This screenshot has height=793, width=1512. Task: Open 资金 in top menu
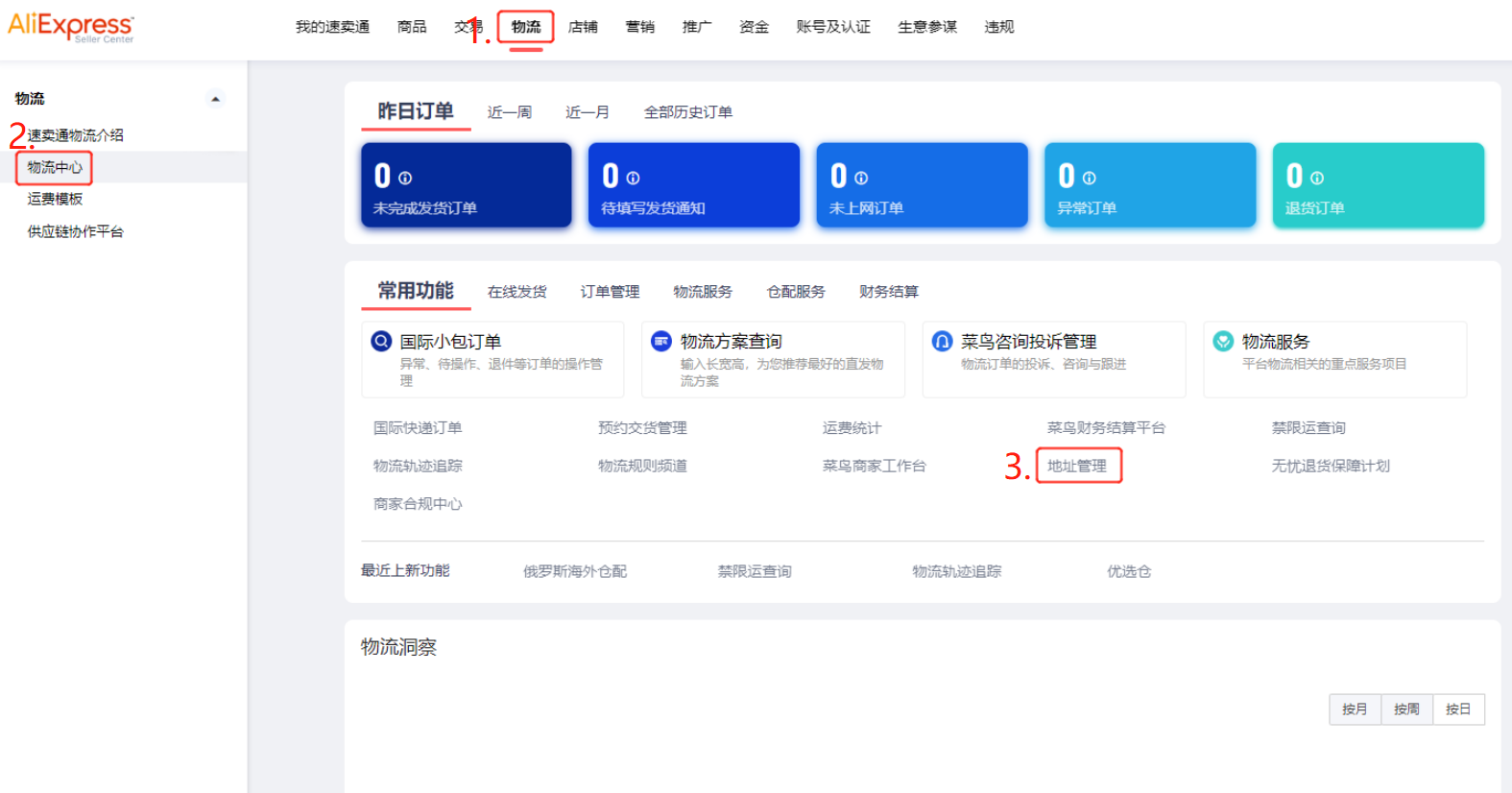click(755, 27)
